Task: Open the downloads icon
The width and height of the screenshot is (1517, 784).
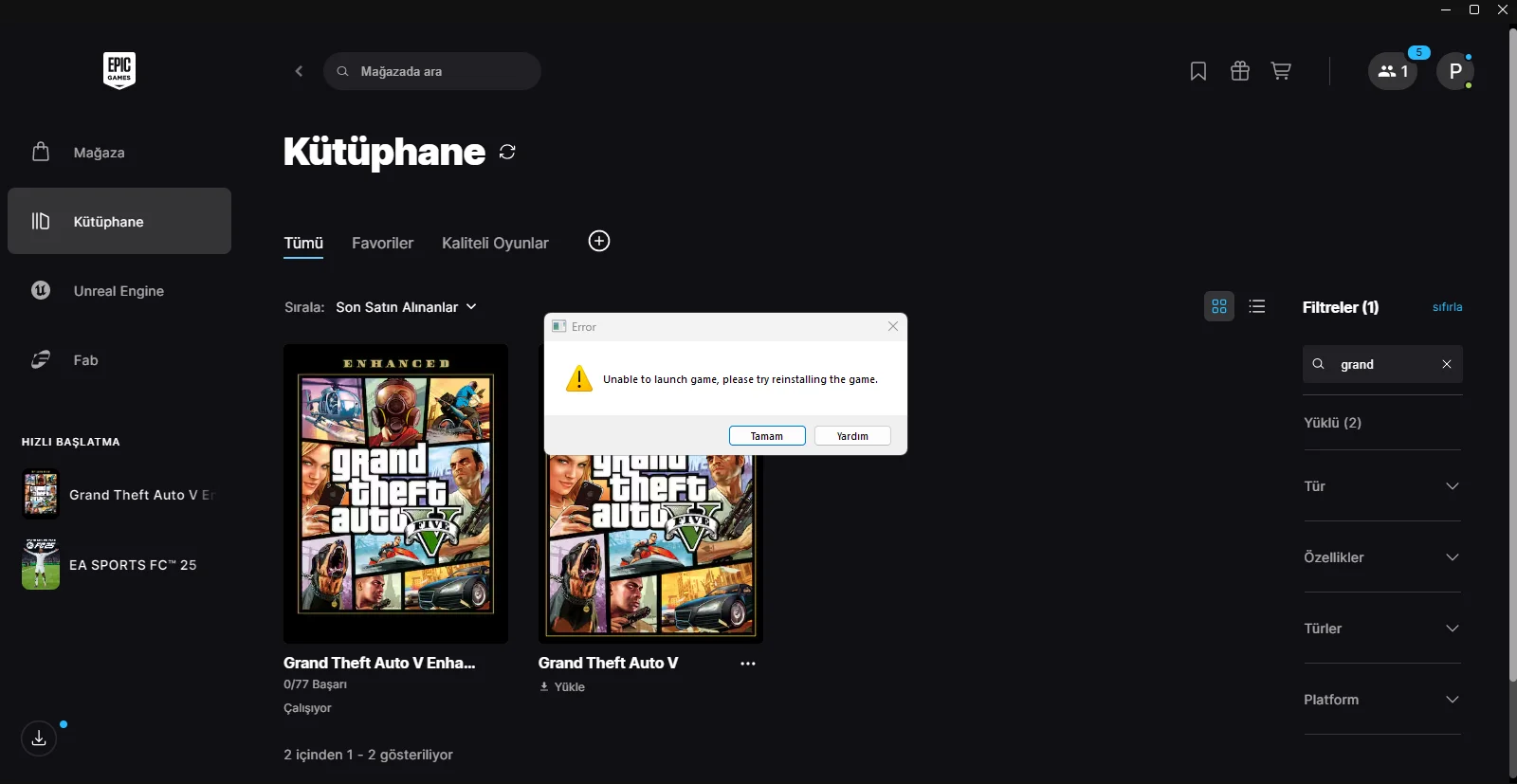Action: [39, 738]
